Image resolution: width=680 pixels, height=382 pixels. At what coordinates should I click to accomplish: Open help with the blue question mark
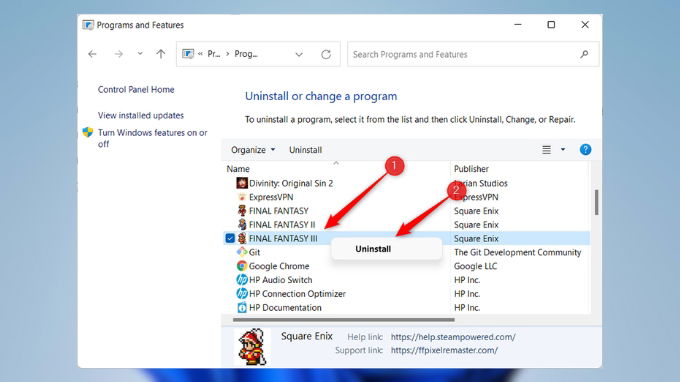coord(585,150)
